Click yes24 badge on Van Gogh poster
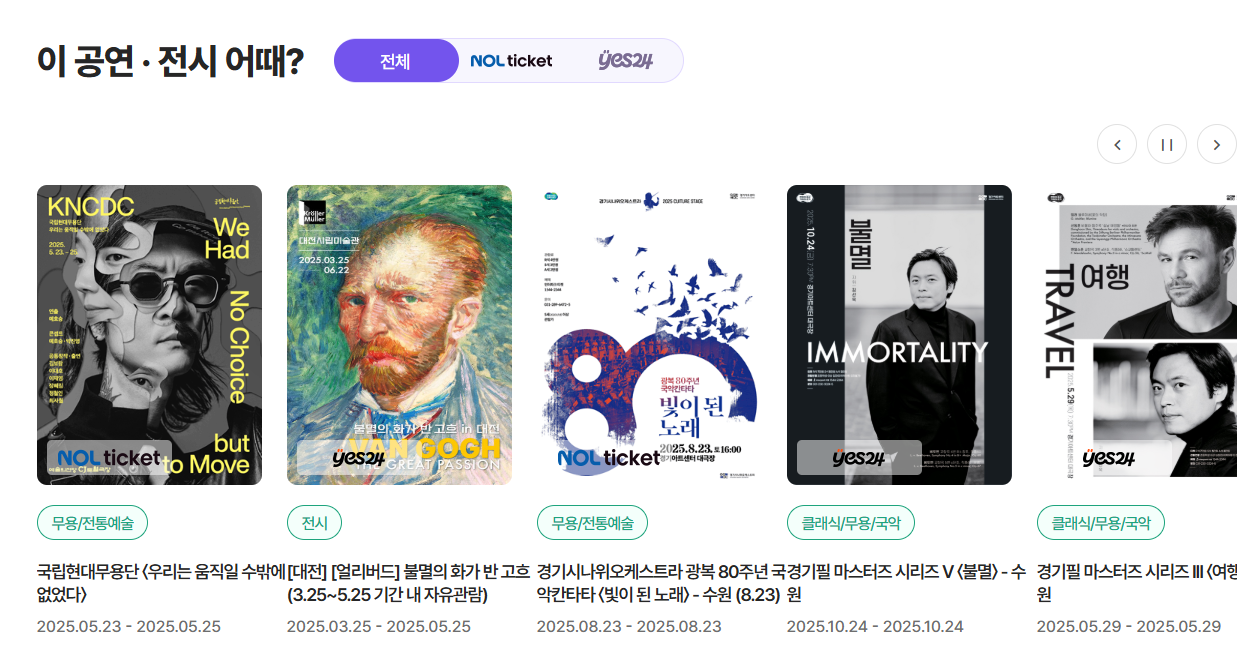The height and width of the screenshot is (665, 1241). click(359, 458)
